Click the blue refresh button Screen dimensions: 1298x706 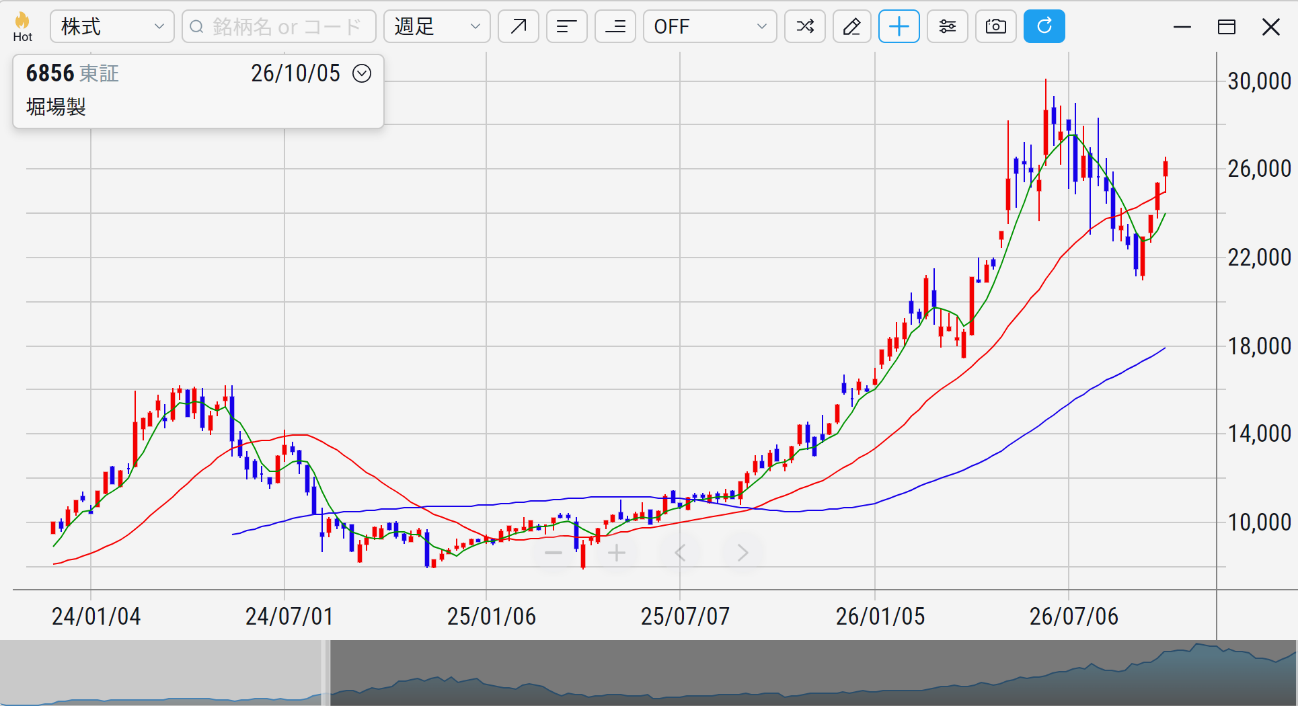click(x=1044, y=27)
